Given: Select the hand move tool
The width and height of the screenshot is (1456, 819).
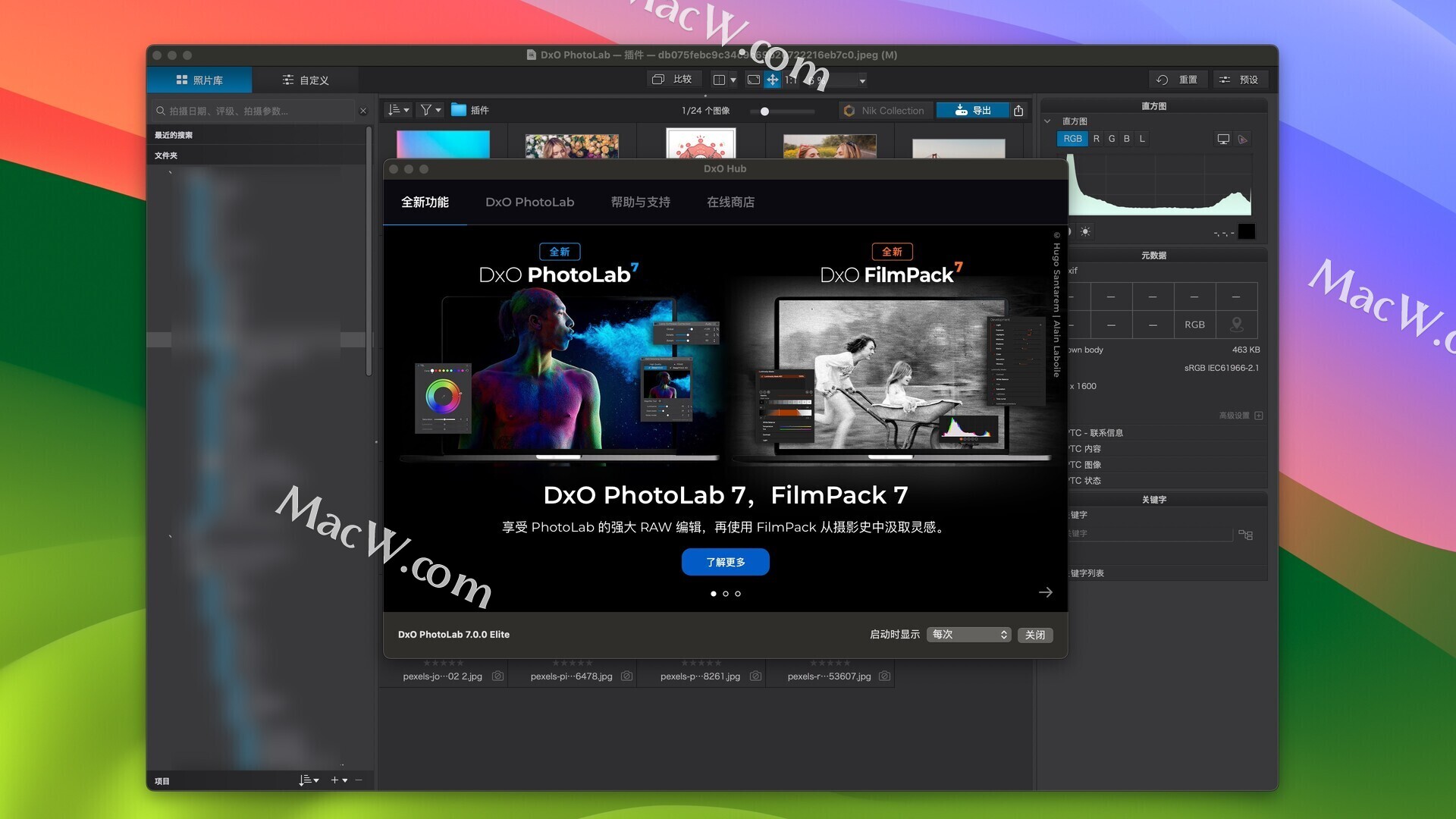Looking at the screenshot, I should click(772, 80).
